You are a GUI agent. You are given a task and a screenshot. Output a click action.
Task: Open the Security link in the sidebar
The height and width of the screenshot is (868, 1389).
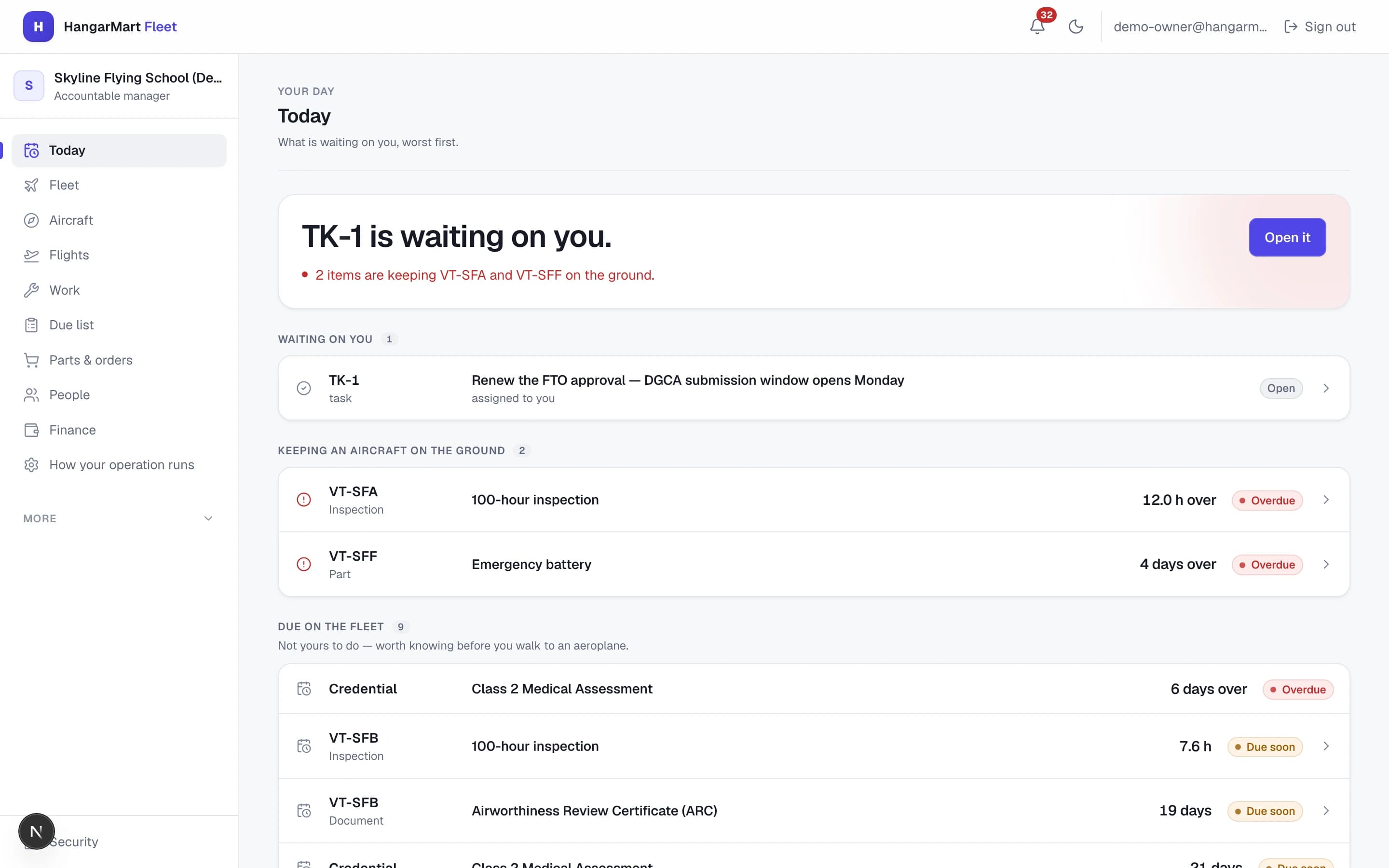pos(73,841)
